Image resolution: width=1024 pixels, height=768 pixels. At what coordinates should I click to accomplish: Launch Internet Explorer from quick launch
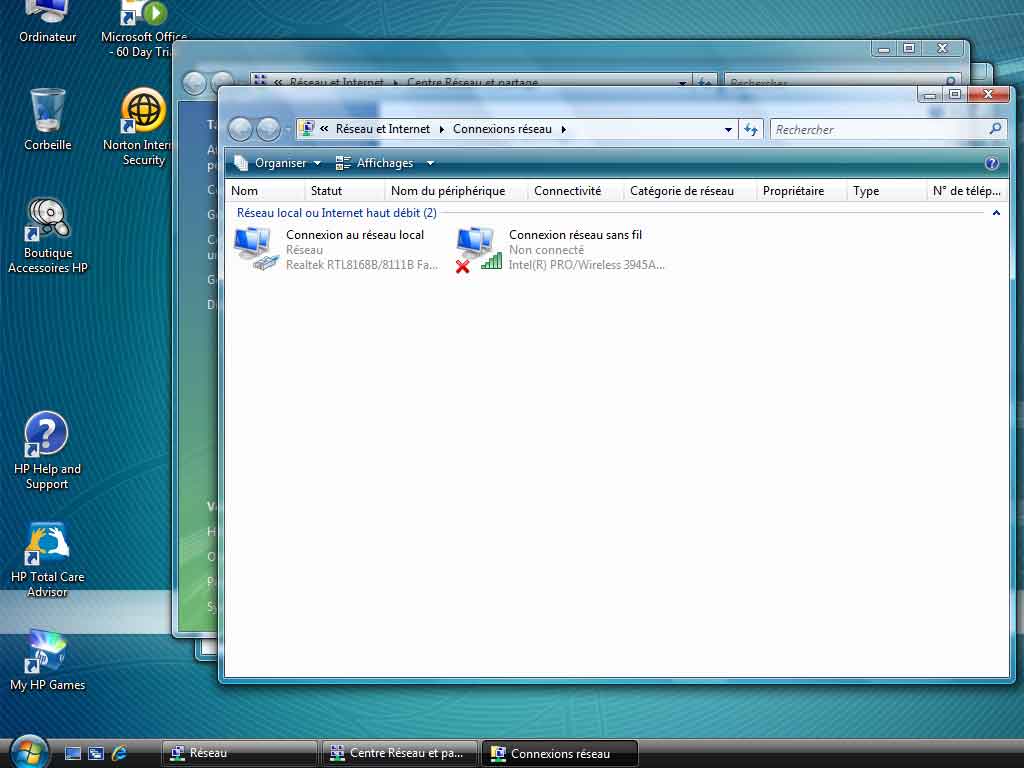pos(120,753)
